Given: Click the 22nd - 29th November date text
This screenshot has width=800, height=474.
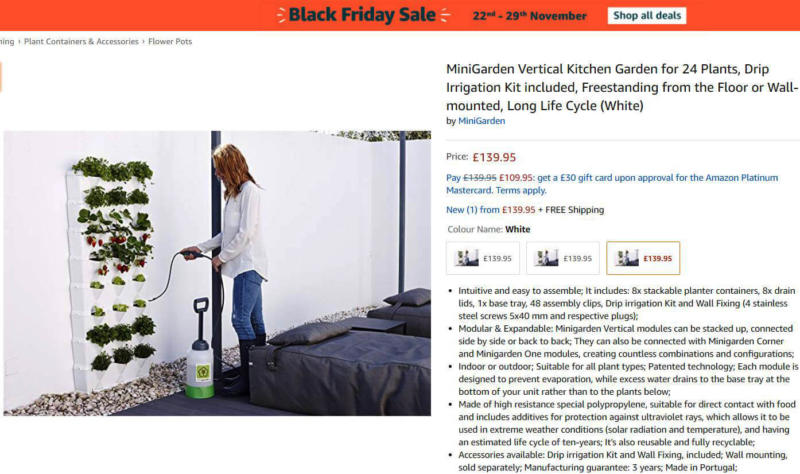Looking at the screenshot, I should (529, 16).
